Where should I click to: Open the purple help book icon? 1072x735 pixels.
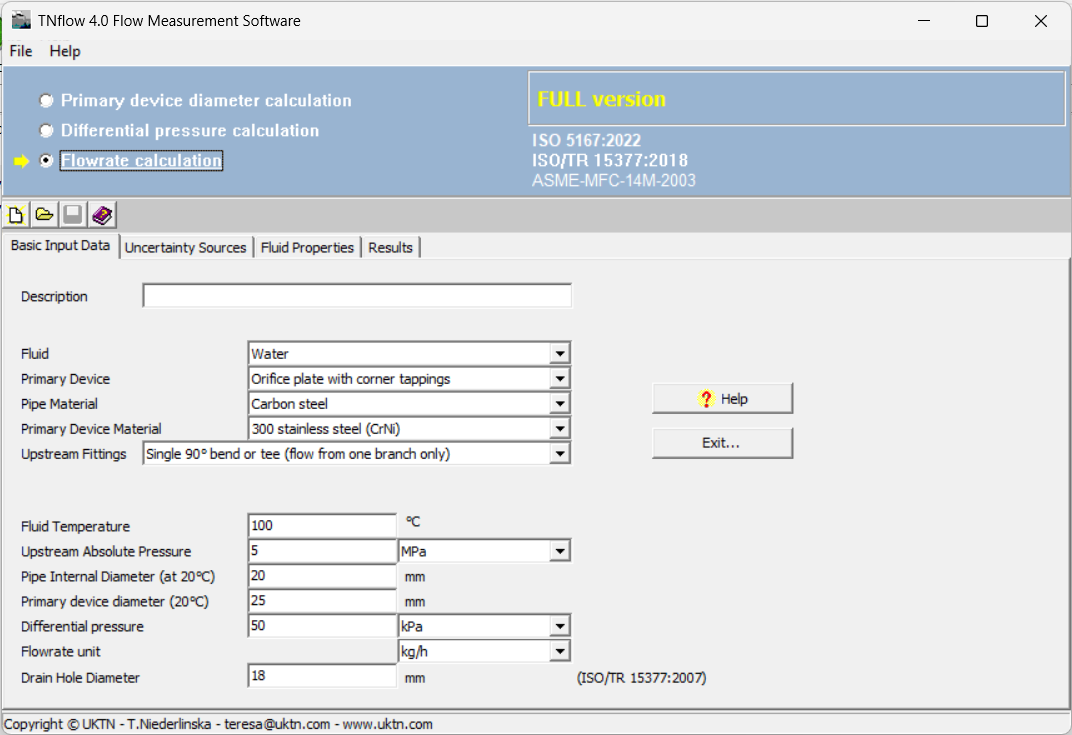(x=102, y=215)
